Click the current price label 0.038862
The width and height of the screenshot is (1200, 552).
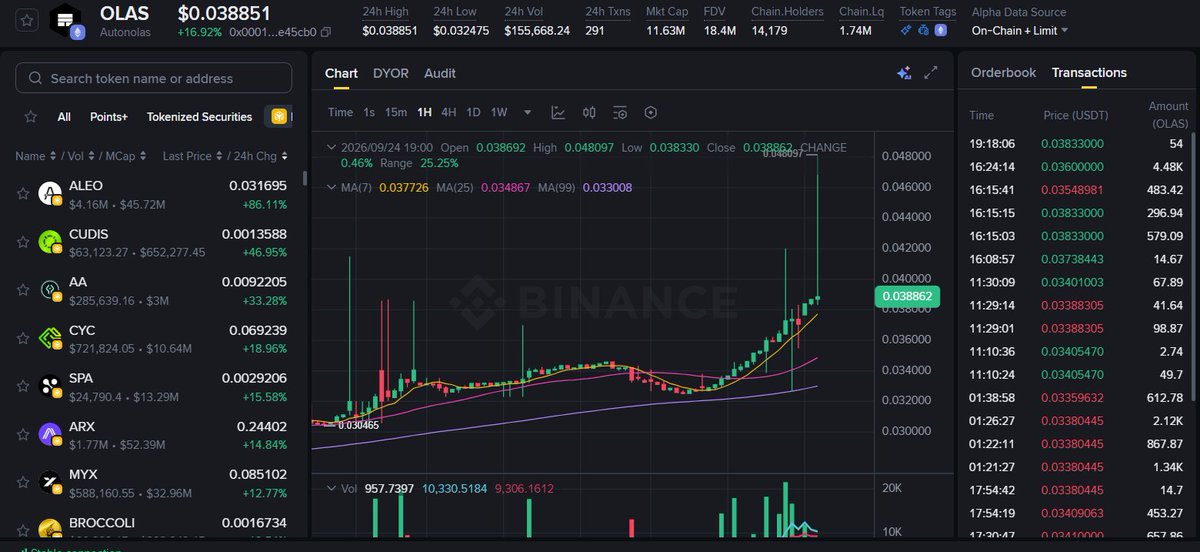pyautogui.click(x=907, y=296)
